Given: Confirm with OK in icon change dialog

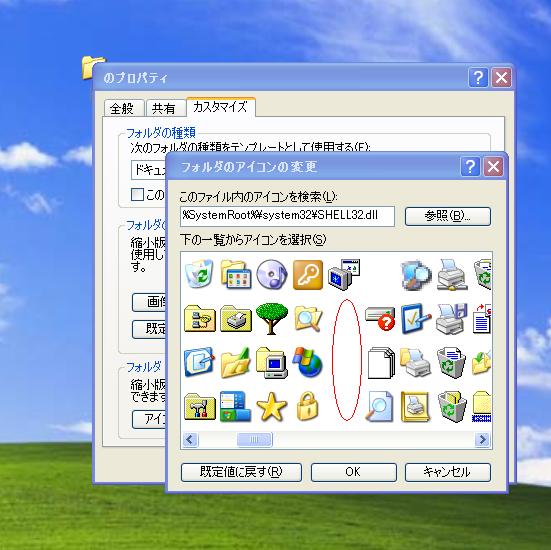Looking at the screenshot, I should (353, 472).
